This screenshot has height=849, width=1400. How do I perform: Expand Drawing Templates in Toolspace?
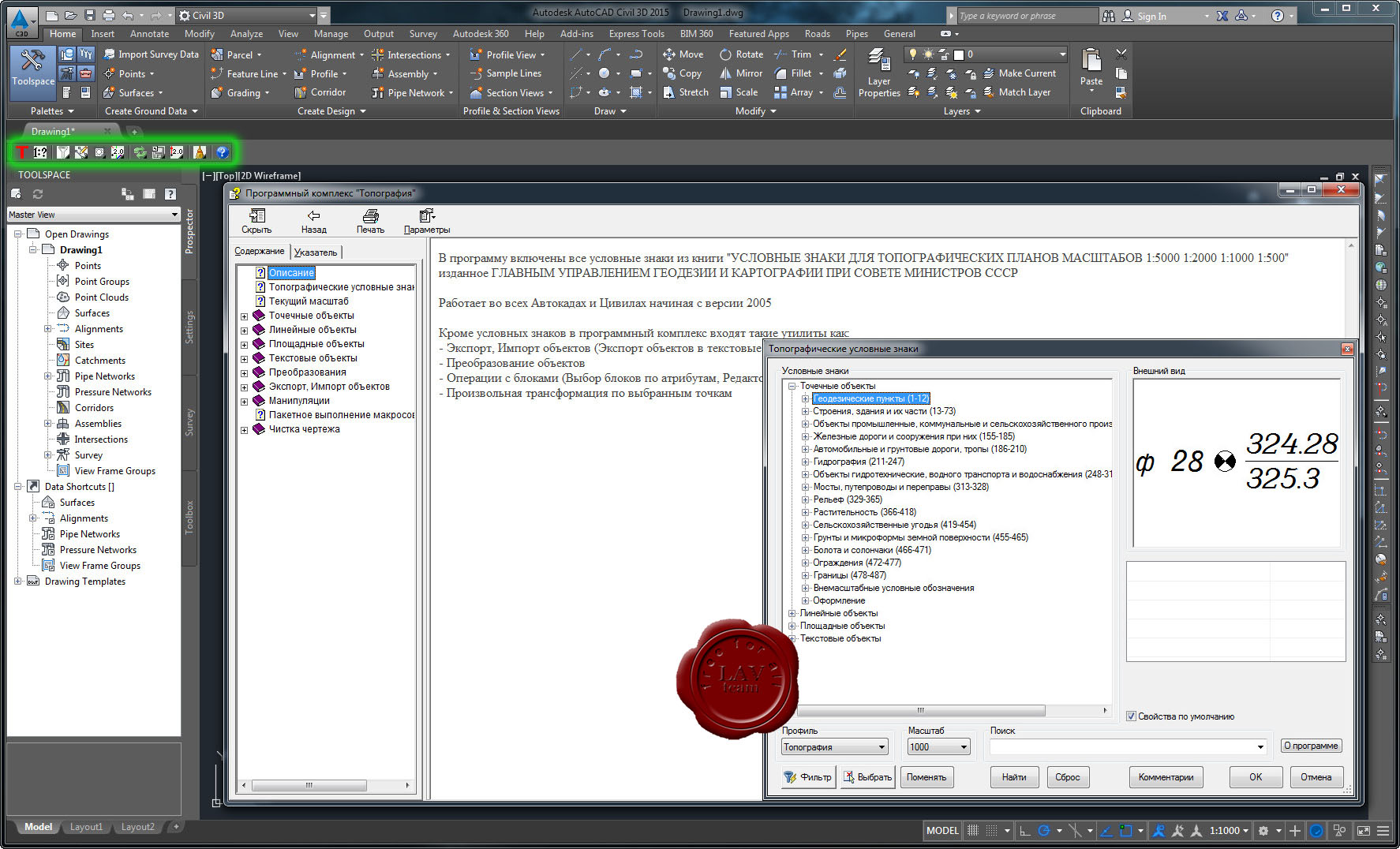click(17, 582)
